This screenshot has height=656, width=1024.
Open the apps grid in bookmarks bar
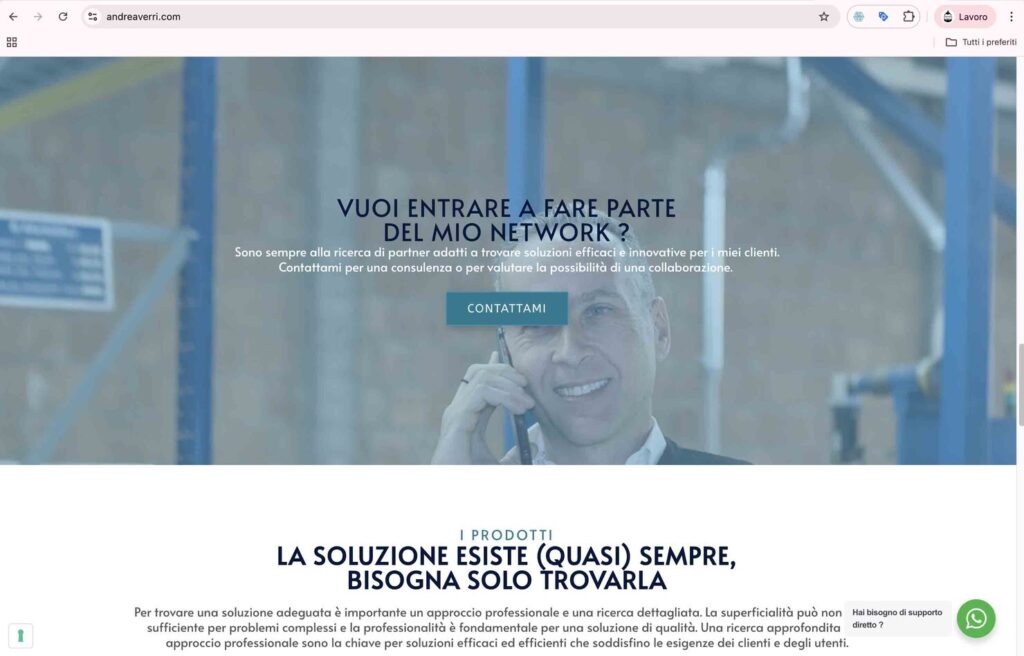(x=12, y=42)
